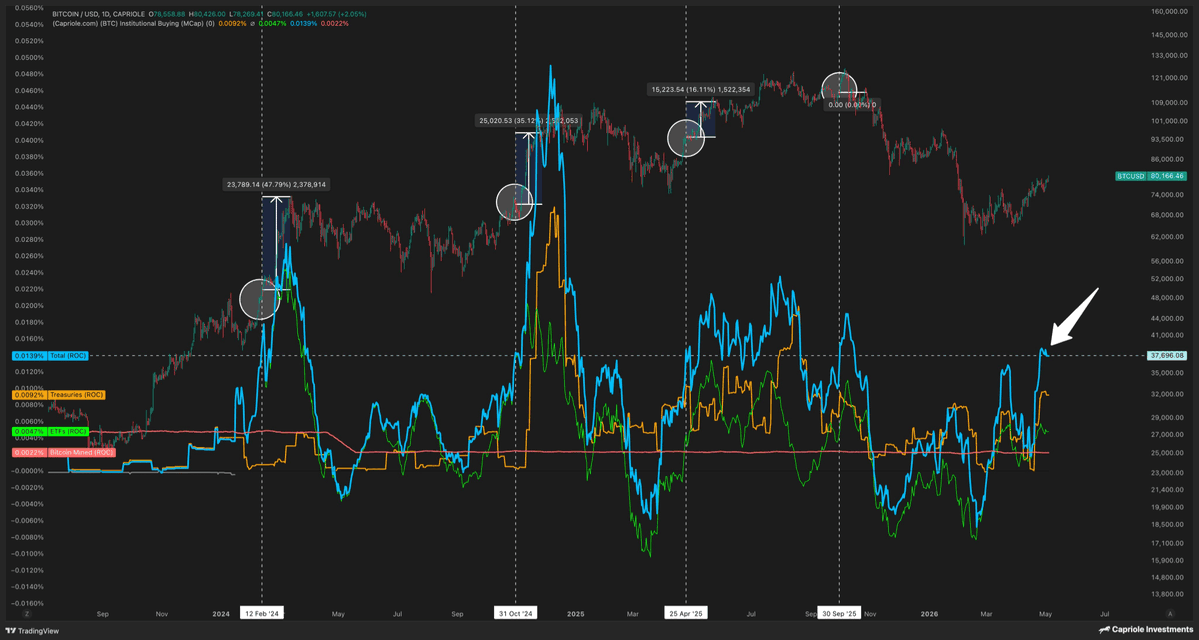
Task: Select the 30 Sep '25 date marker
Action: click(x=840, y=614)
